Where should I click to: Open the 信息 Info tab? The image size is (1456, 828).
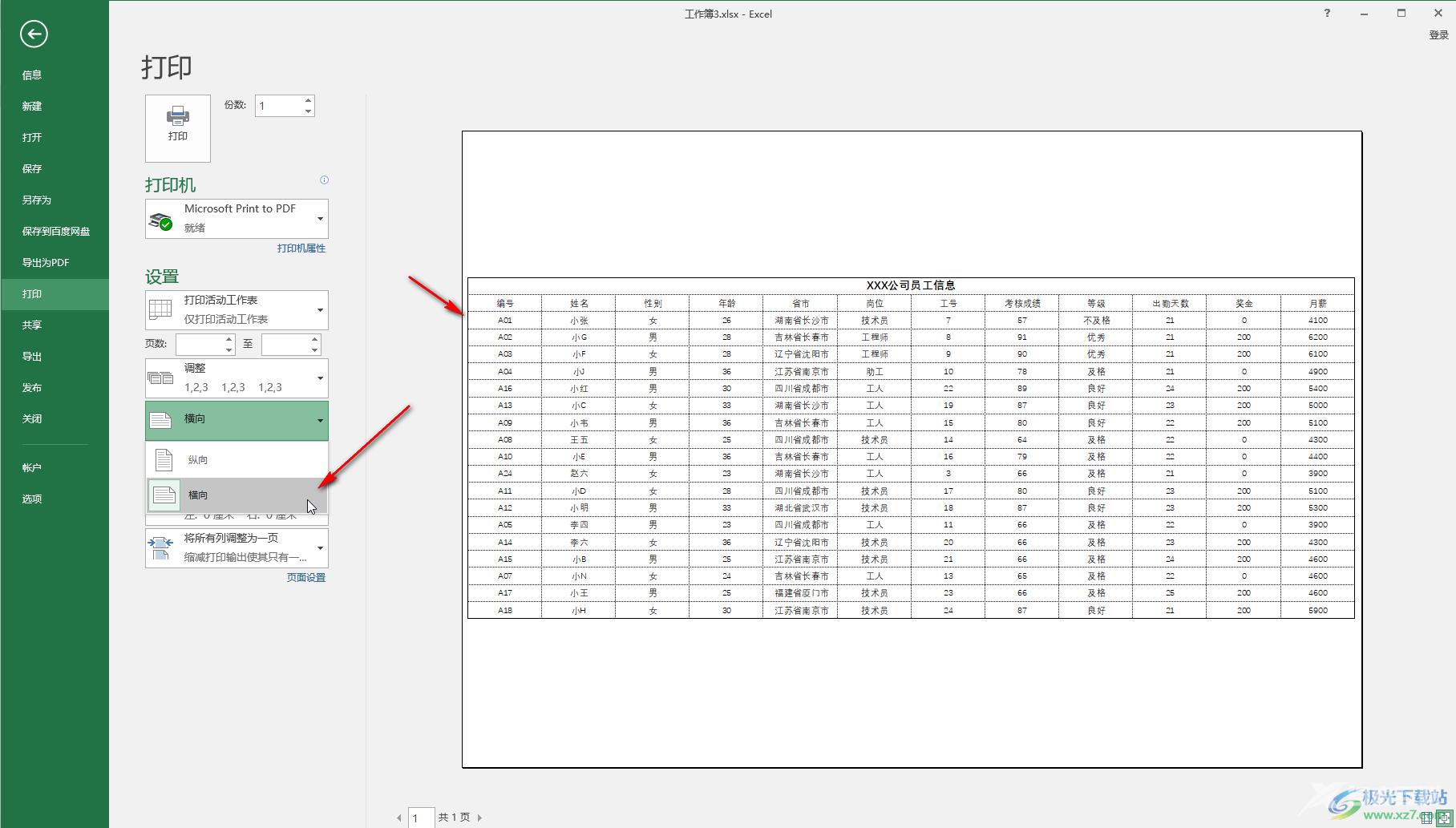55,75
